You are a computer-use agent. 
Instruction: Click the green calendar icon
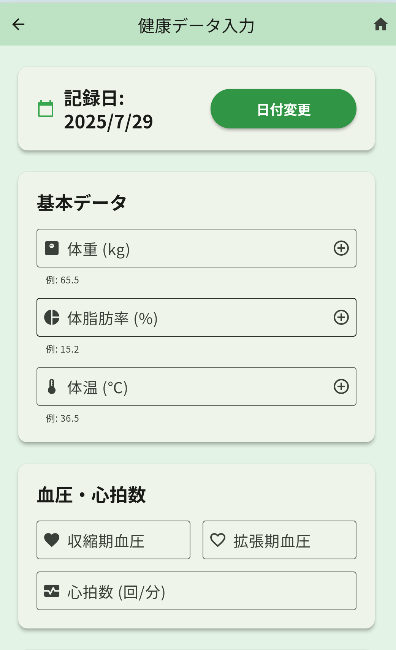[x=46, y=109]
